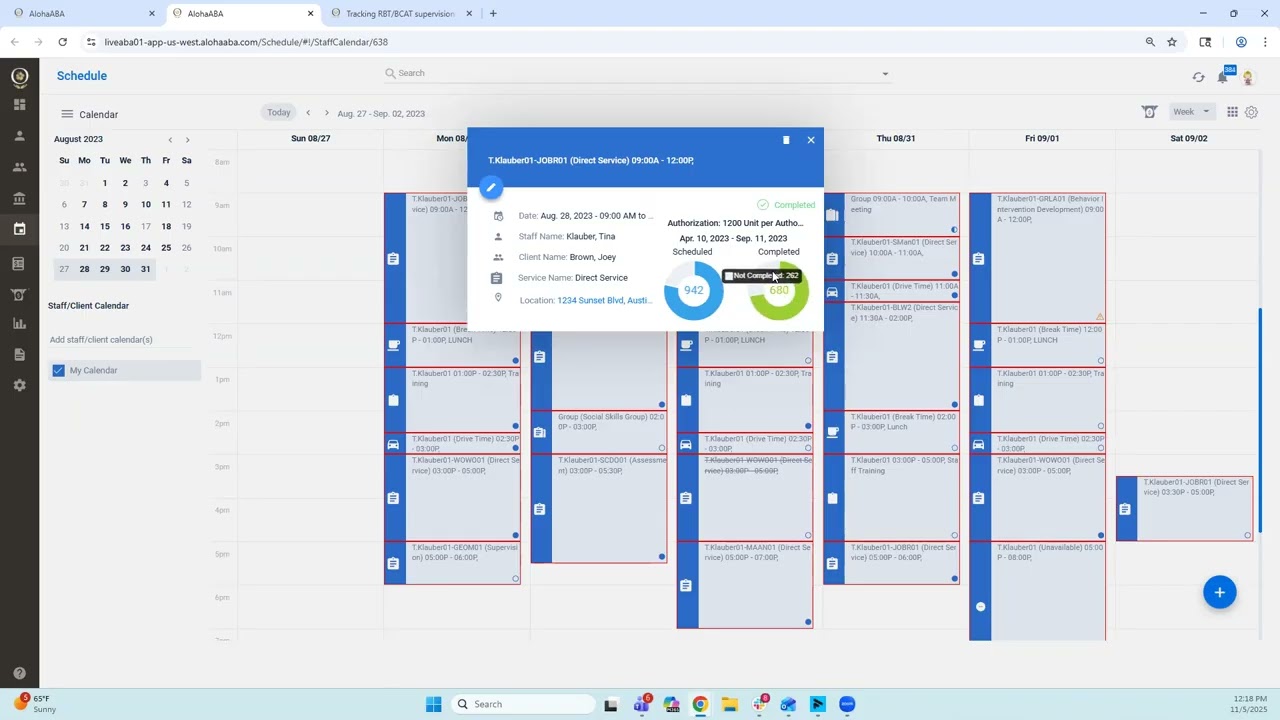Go to next month in mini calendar
The image size is (1280, 720).
(x=187, y=140)
